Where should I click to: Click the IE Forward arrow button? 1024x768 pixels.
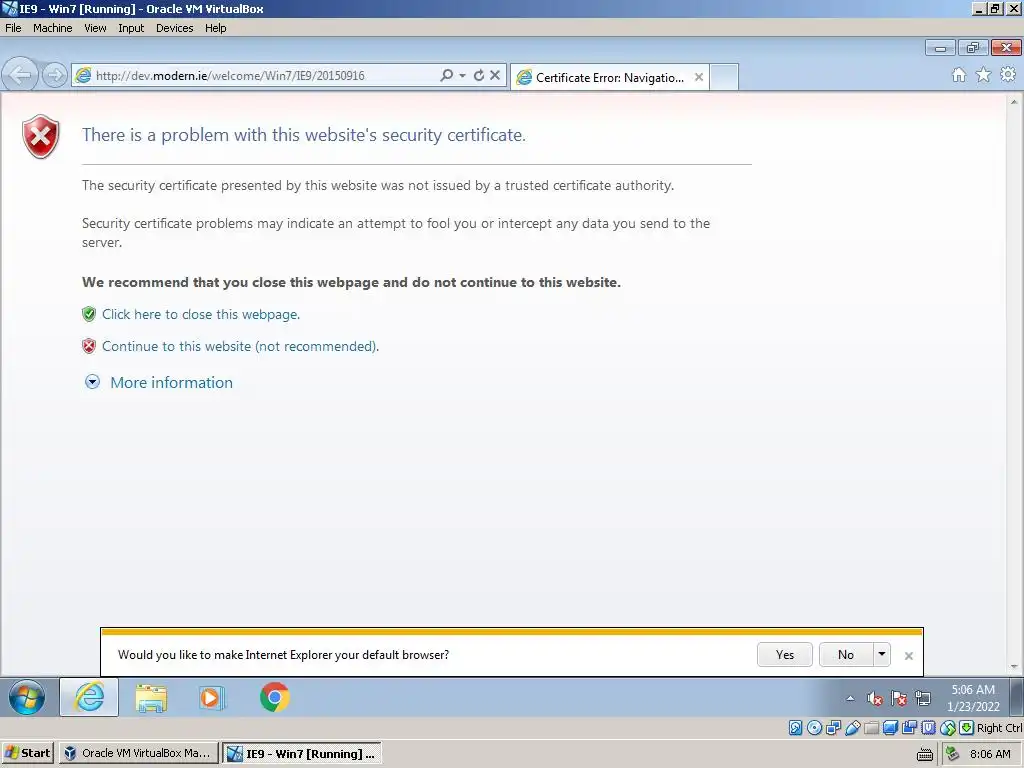point(55,75)
